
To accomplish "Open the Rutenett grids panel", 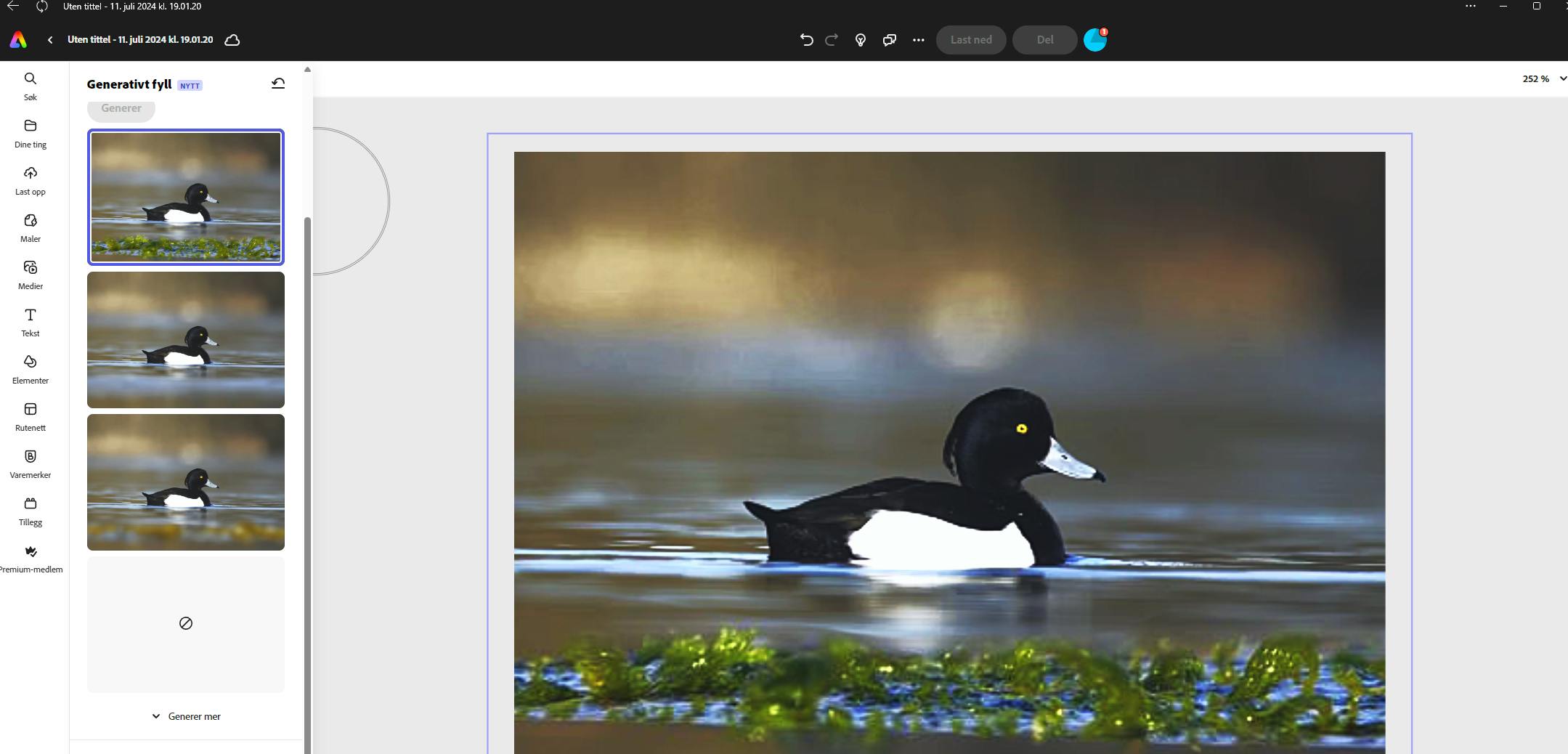I will pyautogui.click(x=31, y=417).
